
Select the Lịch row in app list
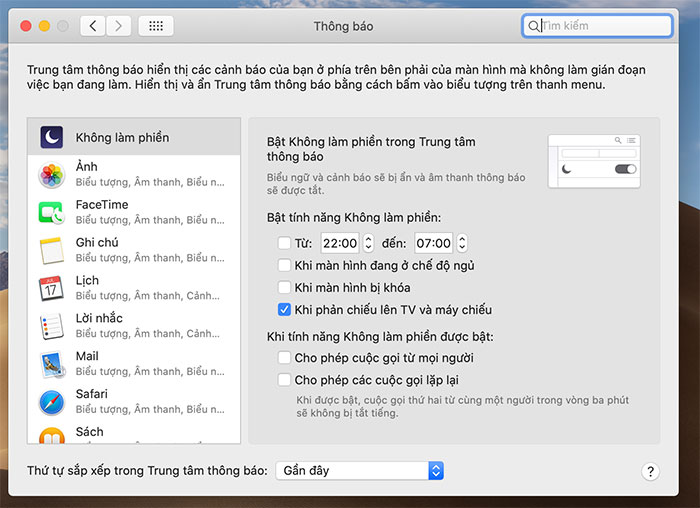134,288
